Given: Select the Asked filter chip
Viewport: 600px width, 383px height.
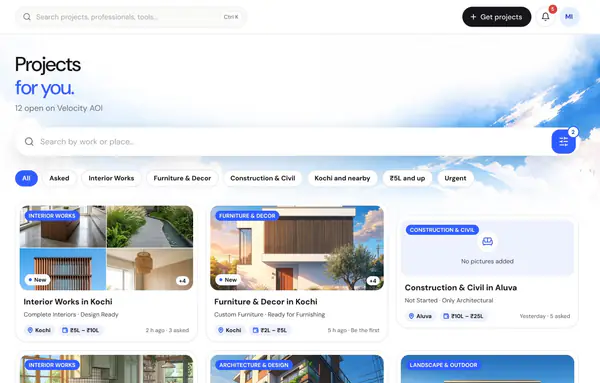Looking at the screenshot, I should (59, 178).
